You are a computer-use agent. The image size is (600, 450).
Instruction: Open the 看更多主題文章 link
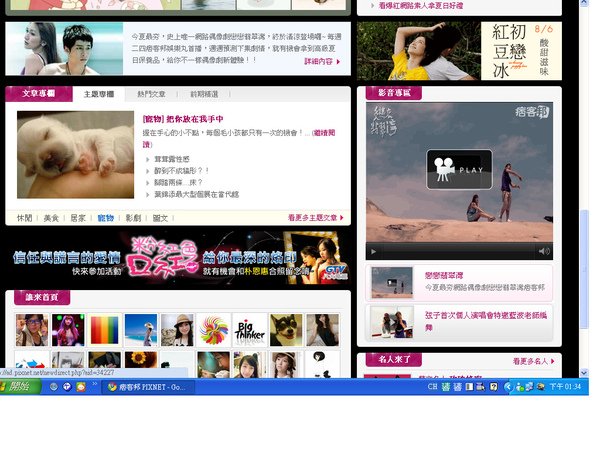pos(316,218)
